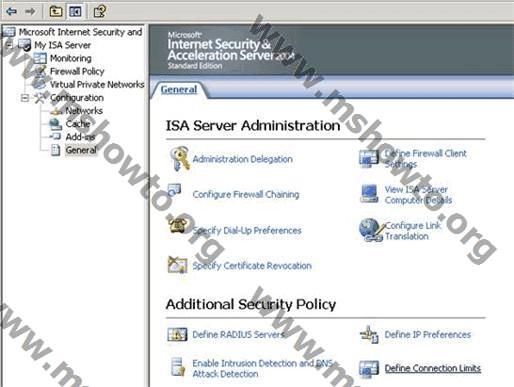Click the Intrusion Detection server icon
Viewport: 514px width, 387px height.
tap(178, 367)
